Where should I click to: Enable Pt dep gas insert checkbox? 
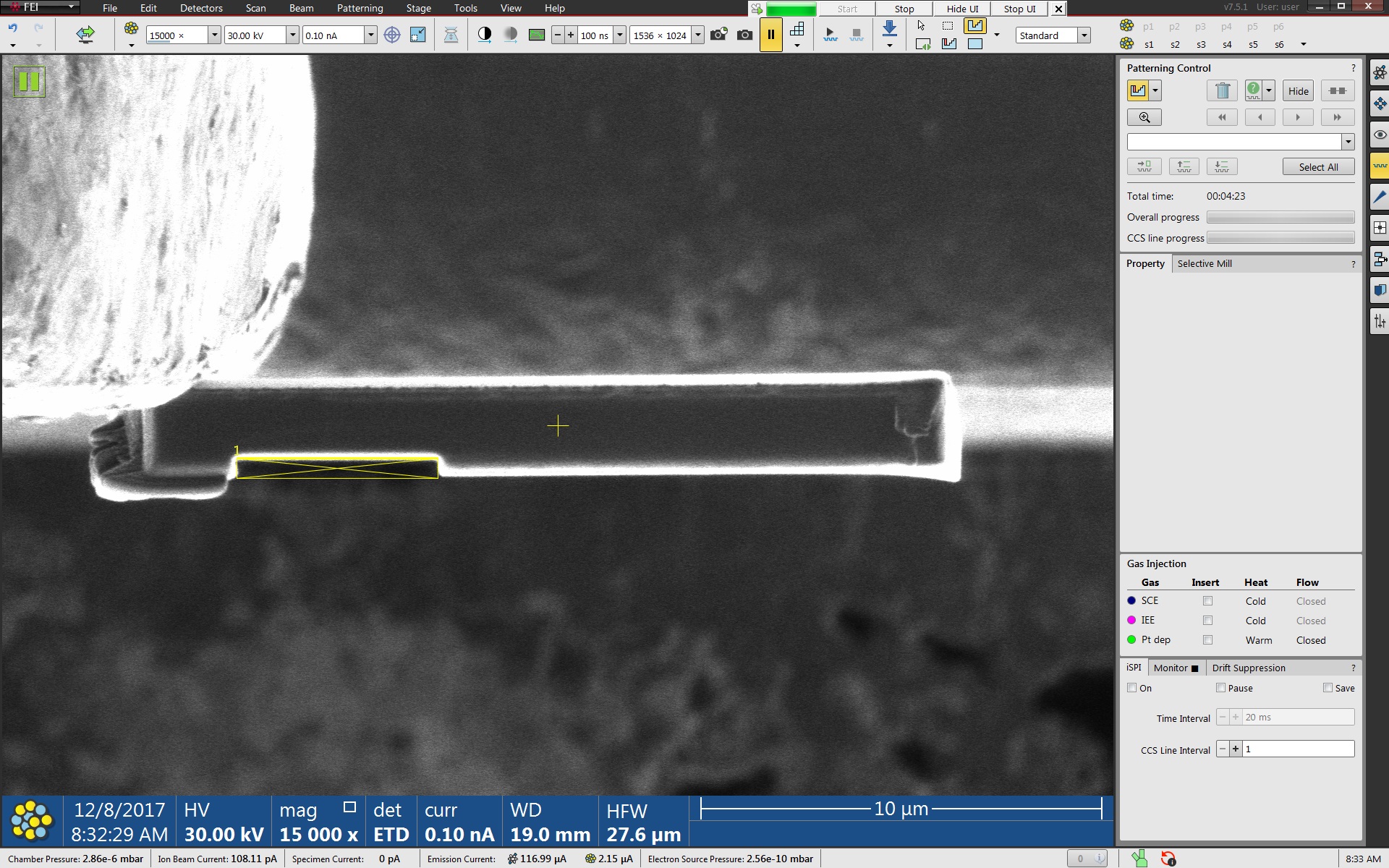tap(1207, 640)
